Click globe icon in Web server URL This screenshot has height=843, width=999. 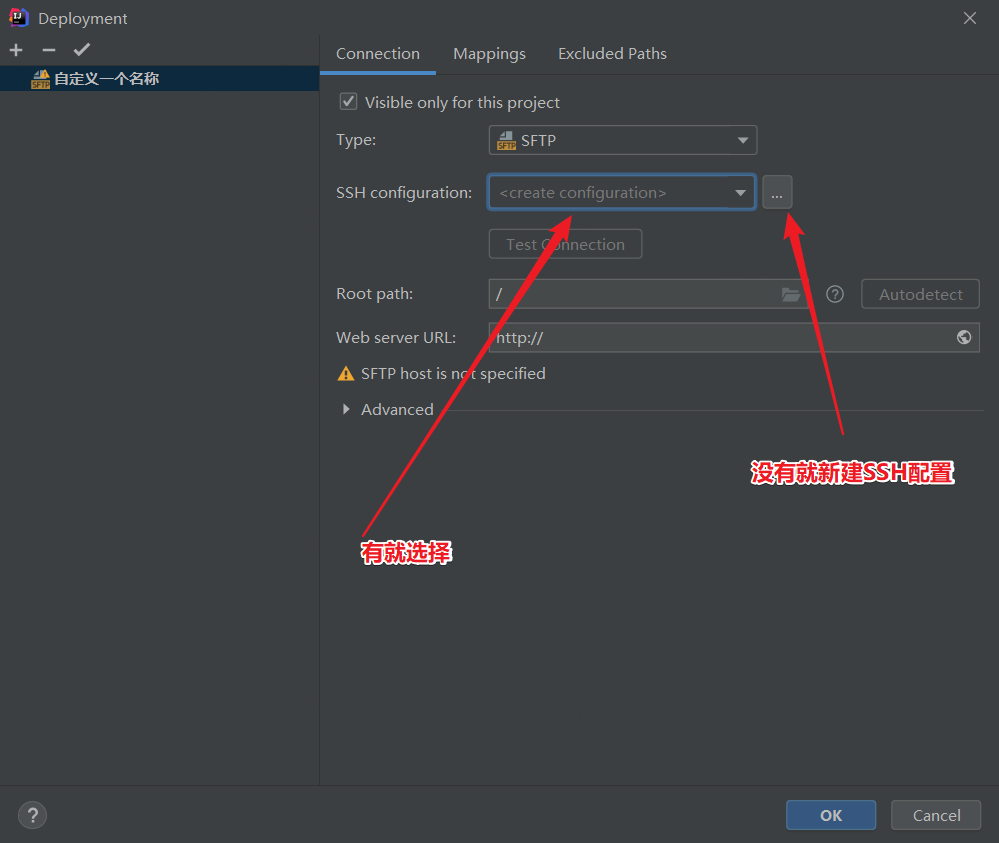(x=964, y=338)
